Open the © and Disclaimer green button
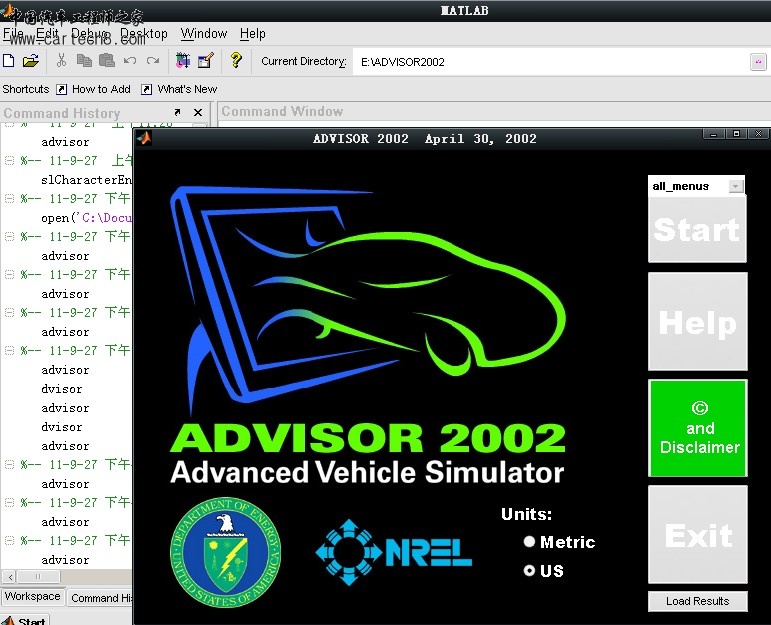The image size is (771, 625). 698,428
